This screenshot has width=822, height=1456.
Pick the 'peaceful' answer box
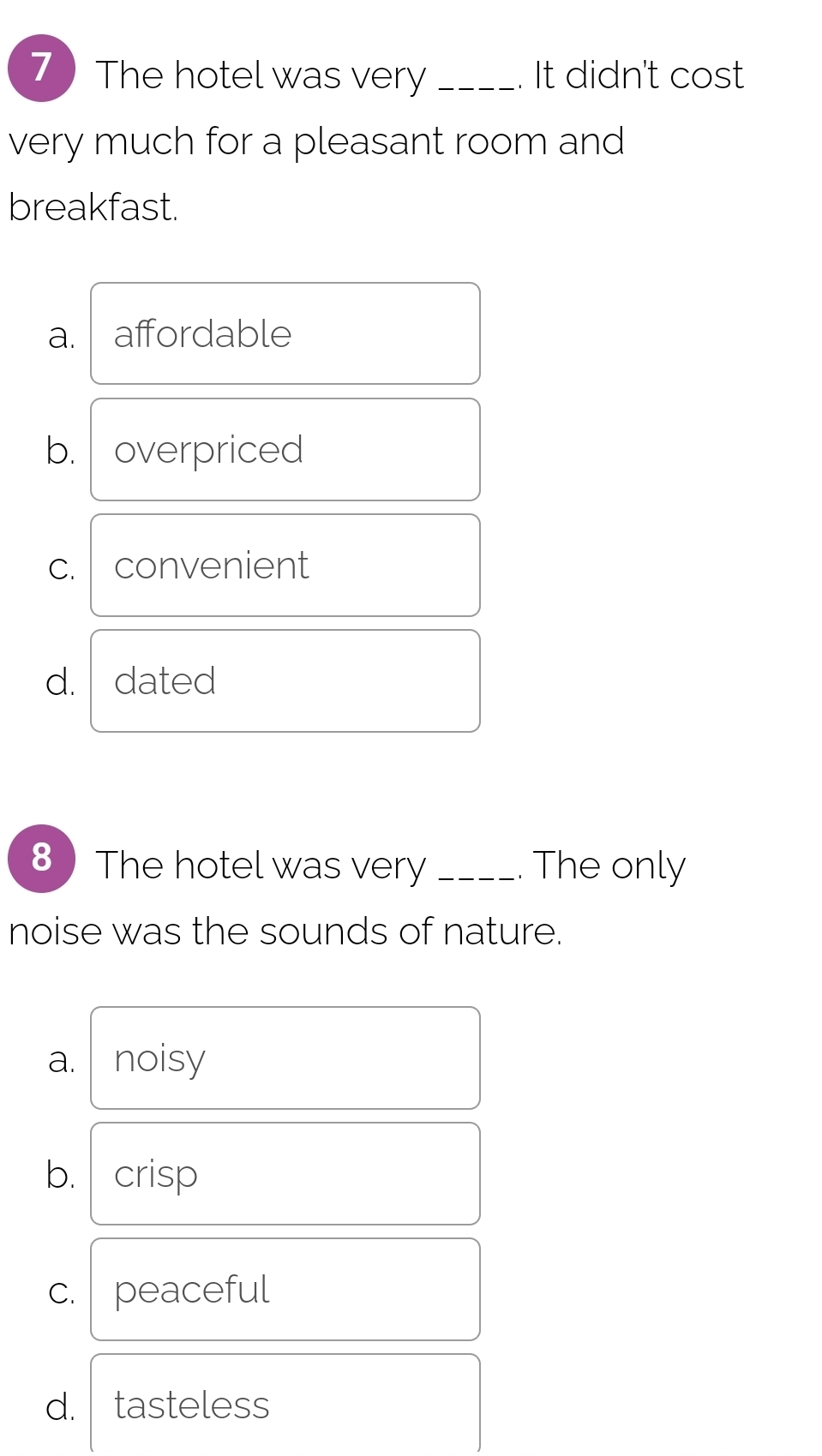coord(285,1289)
